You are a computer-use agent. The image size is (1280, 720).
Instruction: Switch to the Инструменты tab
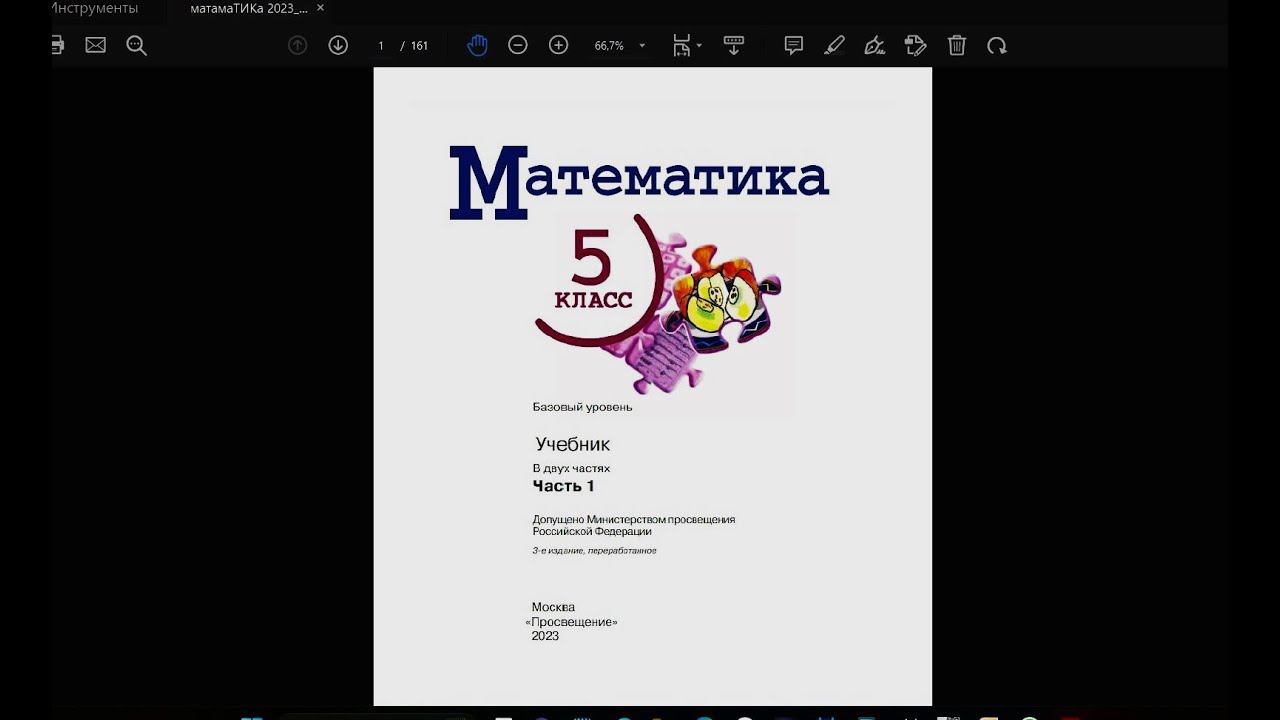94,9
